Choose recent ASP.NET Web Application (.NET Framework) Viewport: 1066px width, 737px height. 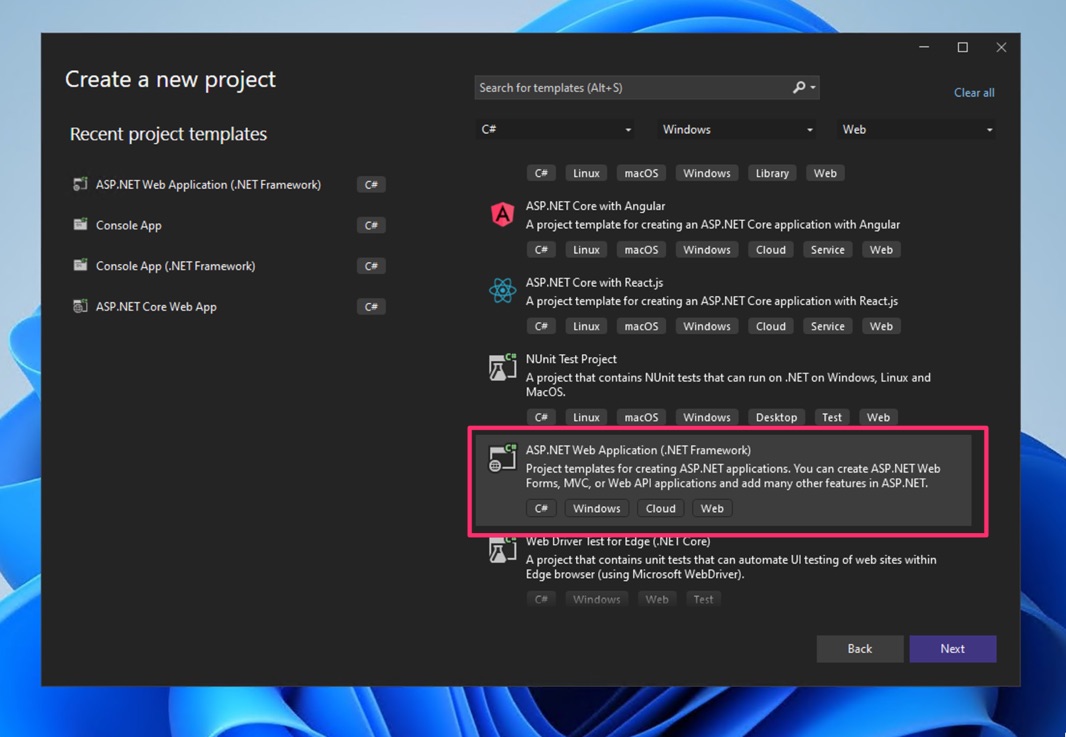coord(208,185)
